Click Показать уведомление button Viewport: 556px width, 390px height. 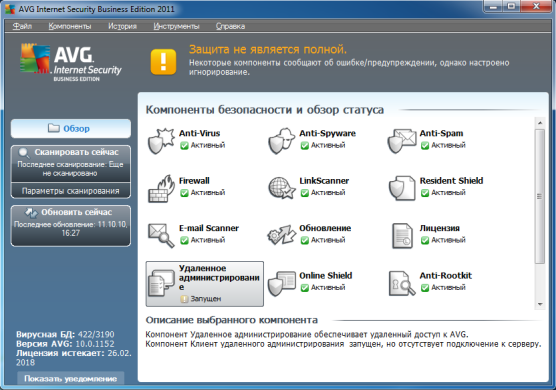[71, 378]
